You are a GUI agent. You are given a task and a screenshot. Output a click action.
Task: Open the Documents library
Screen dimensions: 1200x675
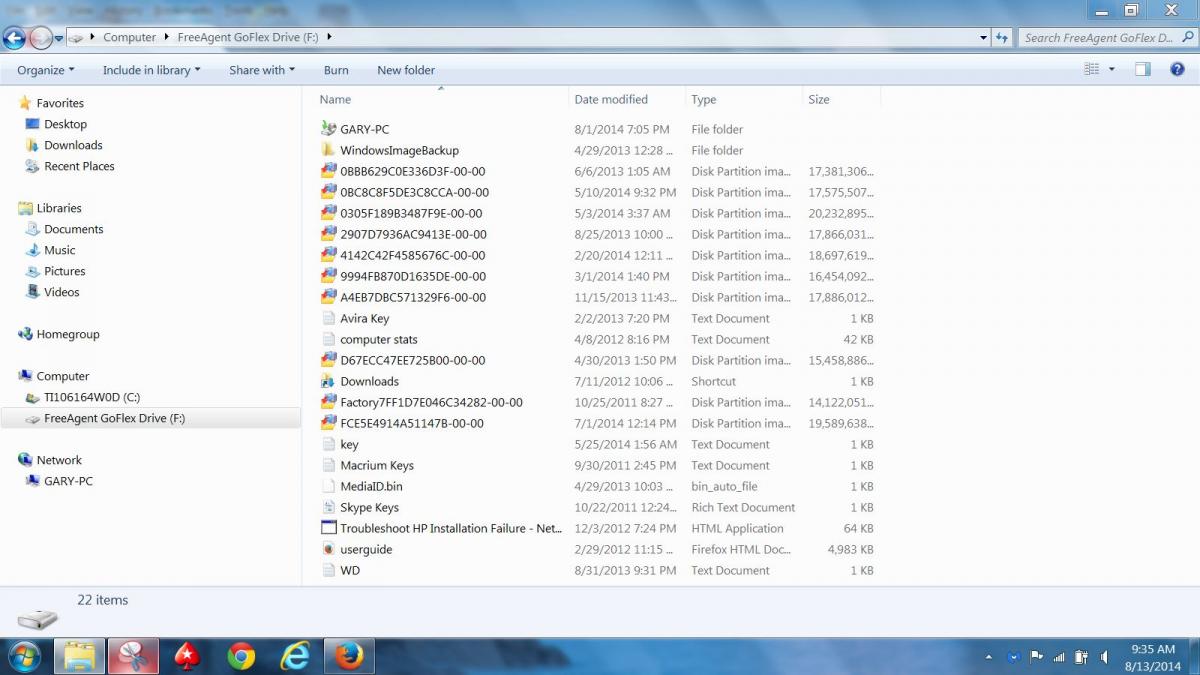(x=74, y=229)
